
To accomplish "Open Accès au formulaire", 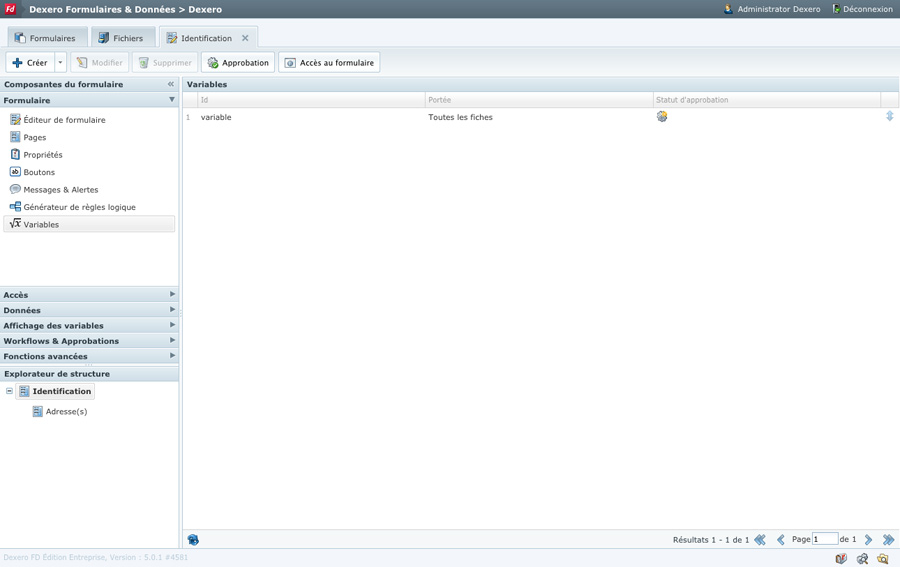I will (329, 63).
